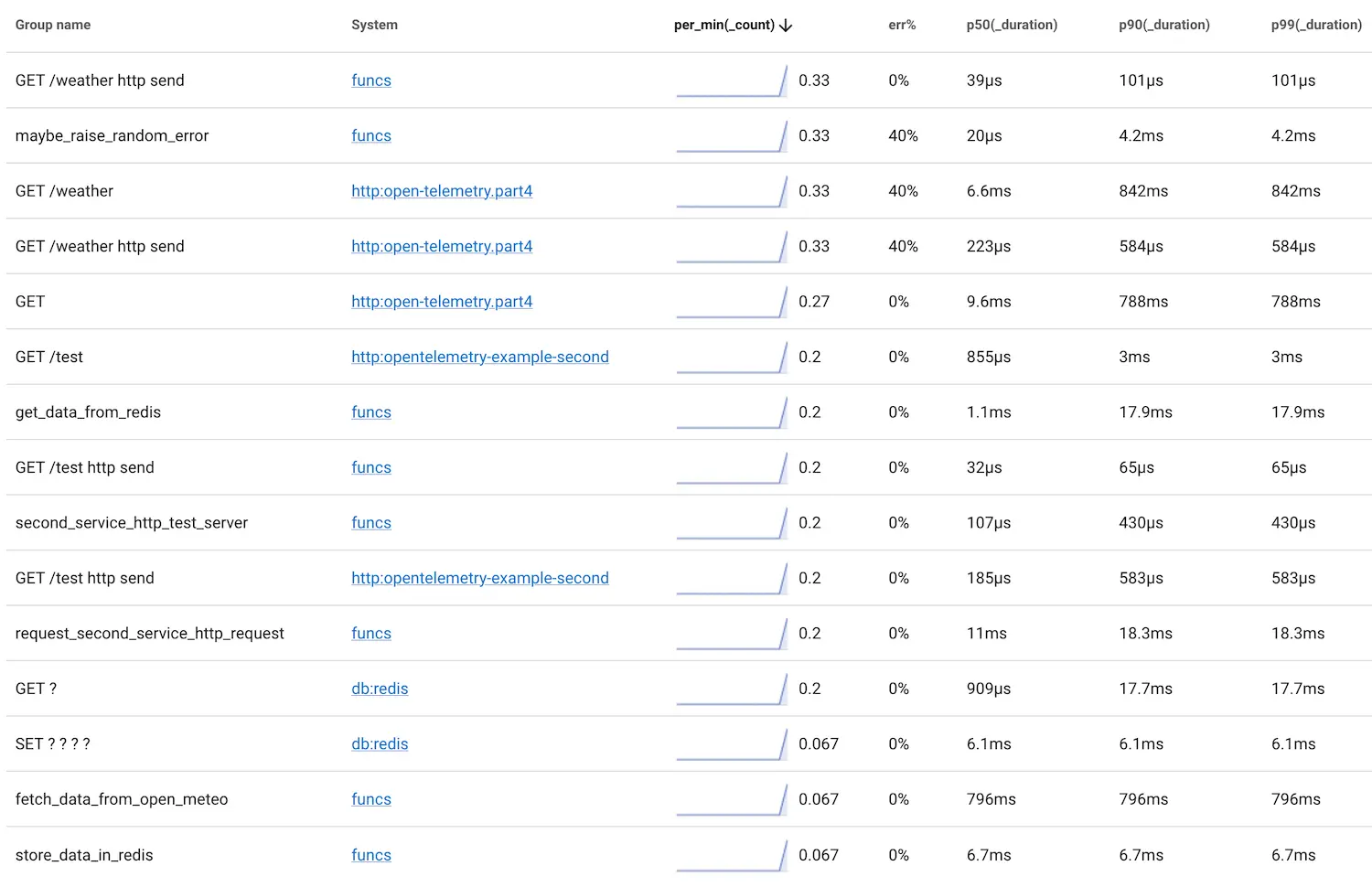1372x887 pixels.
Task: Open funcs link for request_second_service_http_request
Action: (x=370, y=634)
